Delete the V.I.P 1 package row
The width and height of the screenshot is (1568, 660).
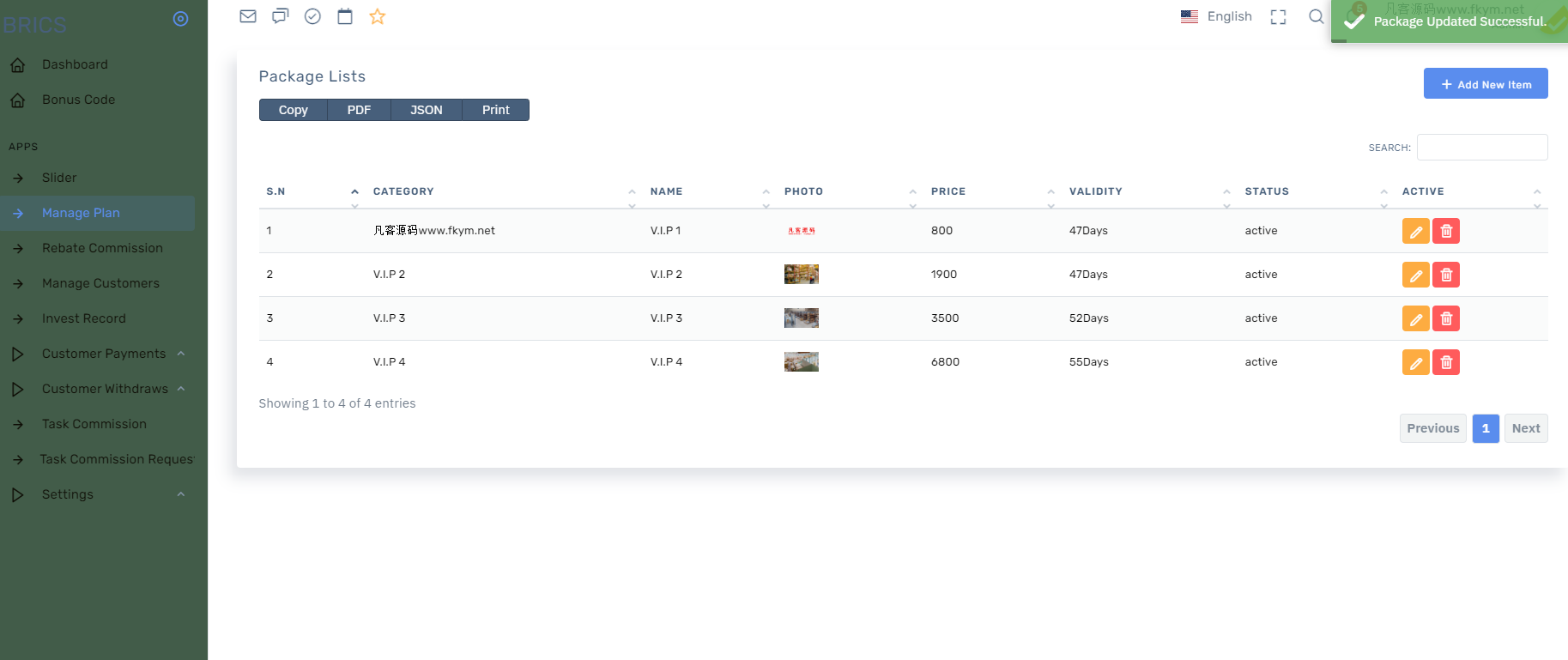point(1446,231)
